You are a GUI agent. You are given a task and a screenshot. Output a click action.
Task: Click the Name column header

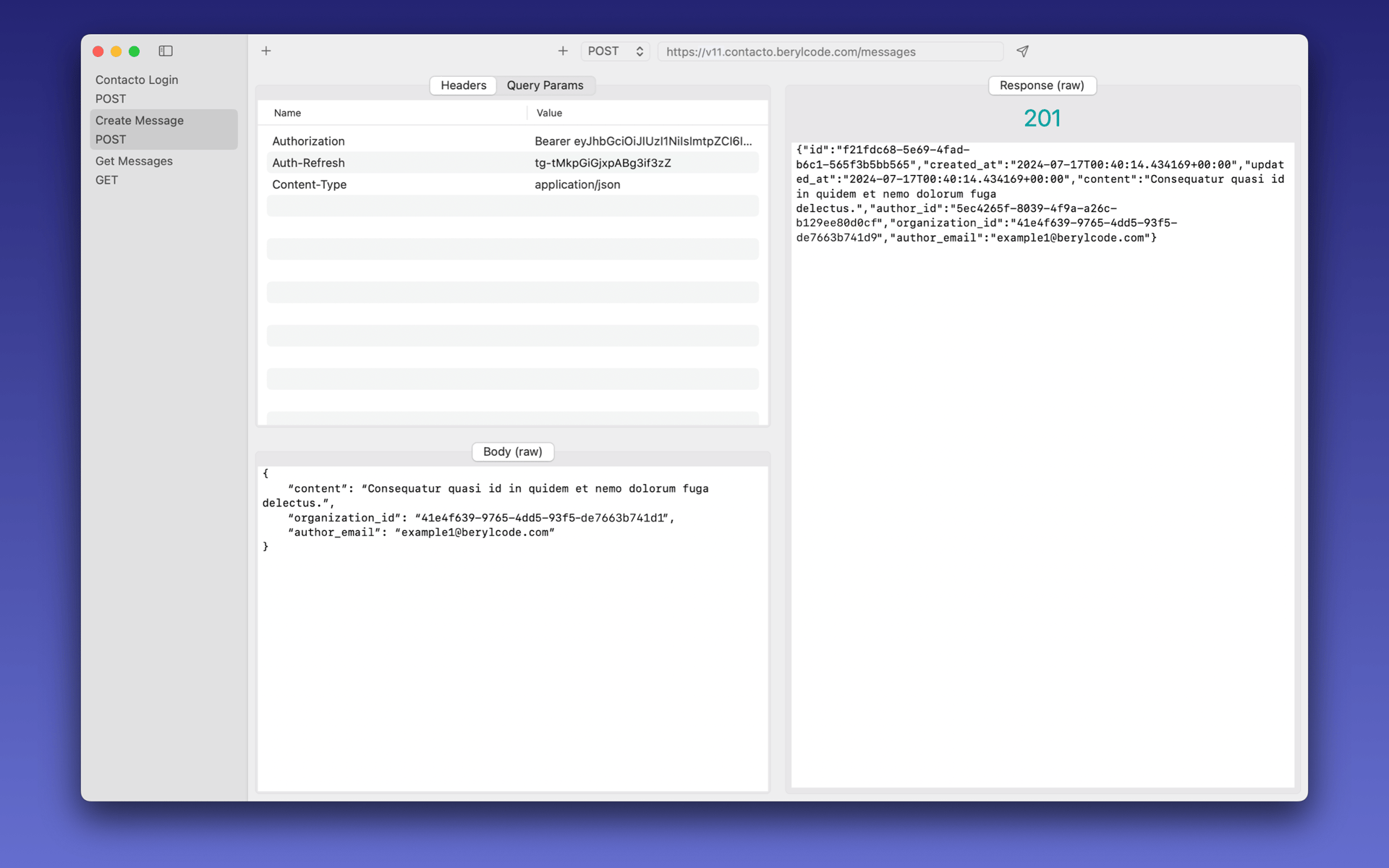(x=287, y=113)
